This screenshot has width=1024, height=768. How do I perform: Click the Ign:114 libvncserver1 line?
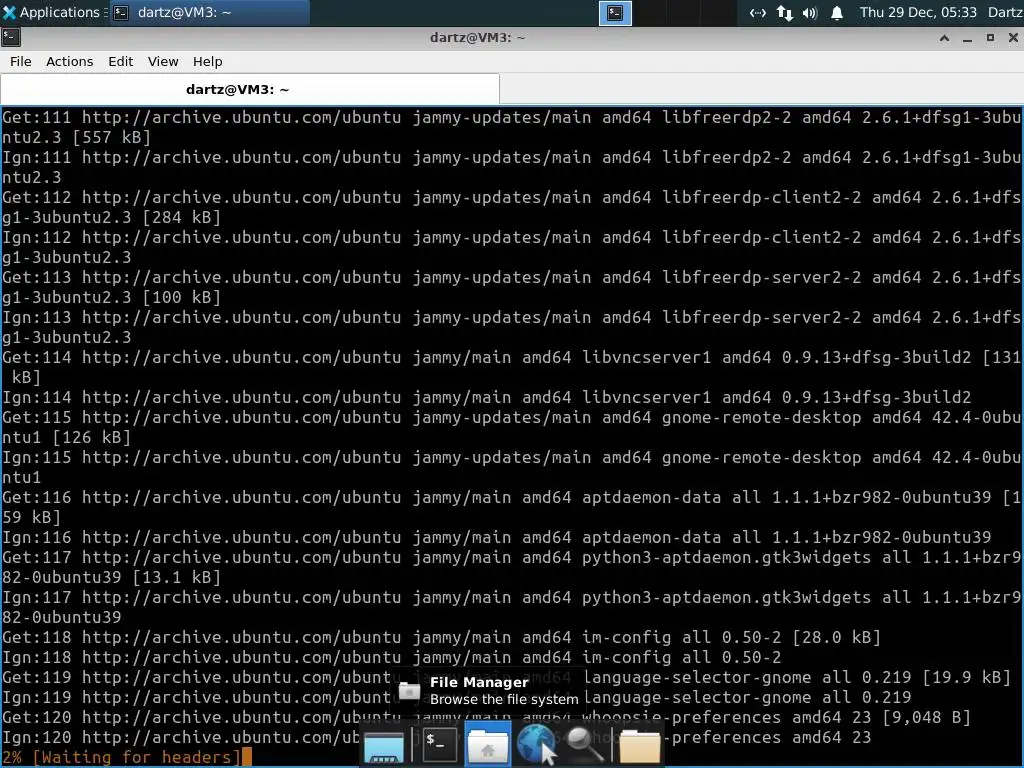point(487,397)
